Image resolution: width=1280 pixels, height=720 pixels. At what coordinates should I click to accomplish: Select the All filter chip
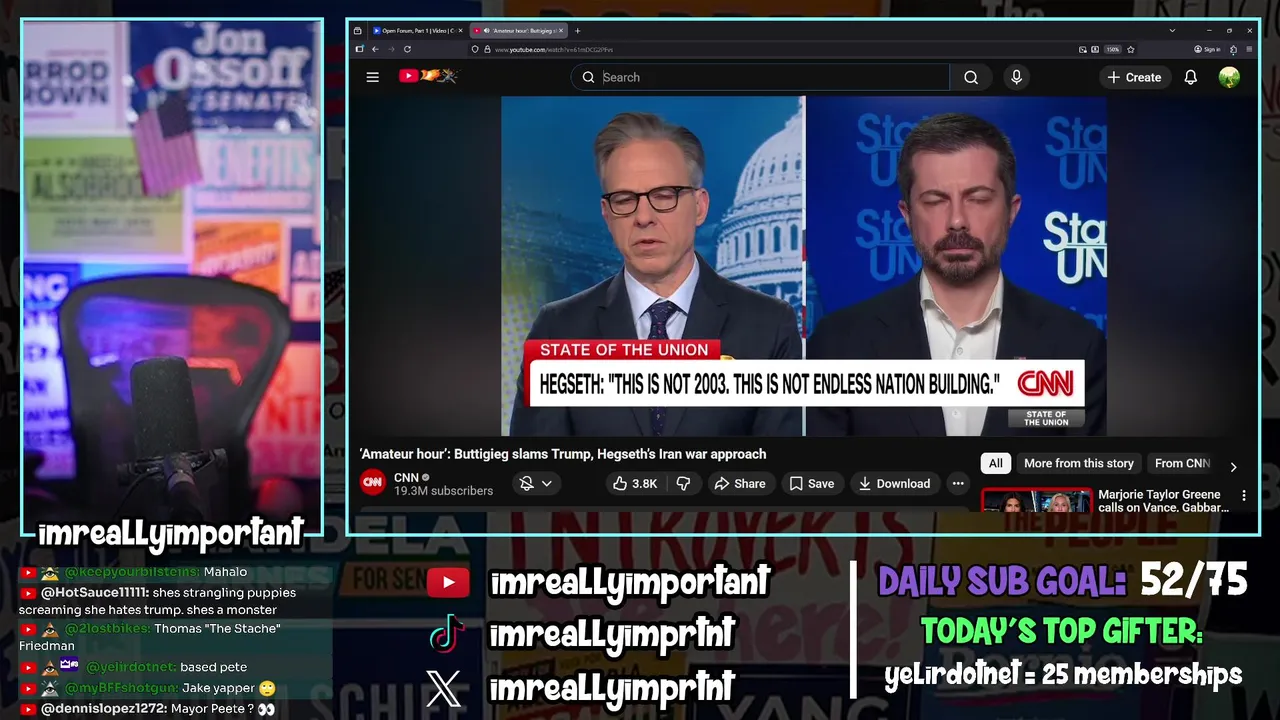995,463
